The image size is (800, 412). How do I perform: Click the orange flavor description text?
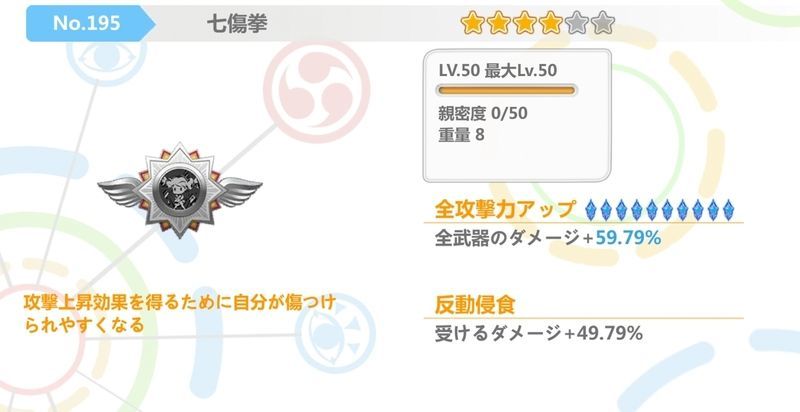pyautogui.click(x=180, y=314)
